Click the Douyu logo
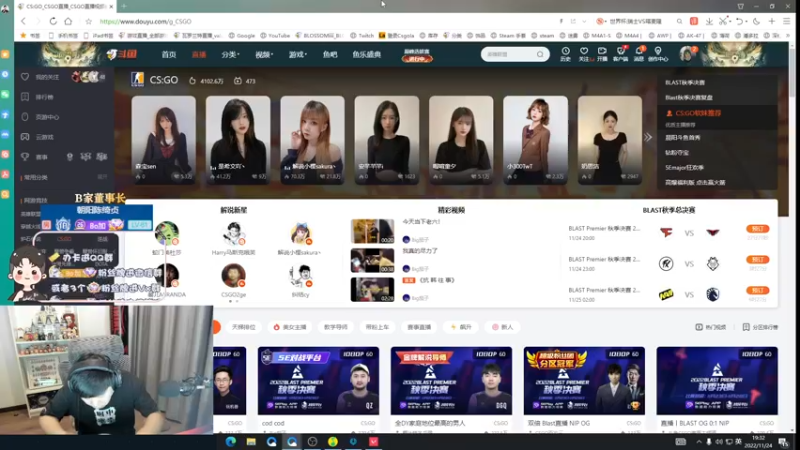 pyautogui.click(x=122, y=54)
